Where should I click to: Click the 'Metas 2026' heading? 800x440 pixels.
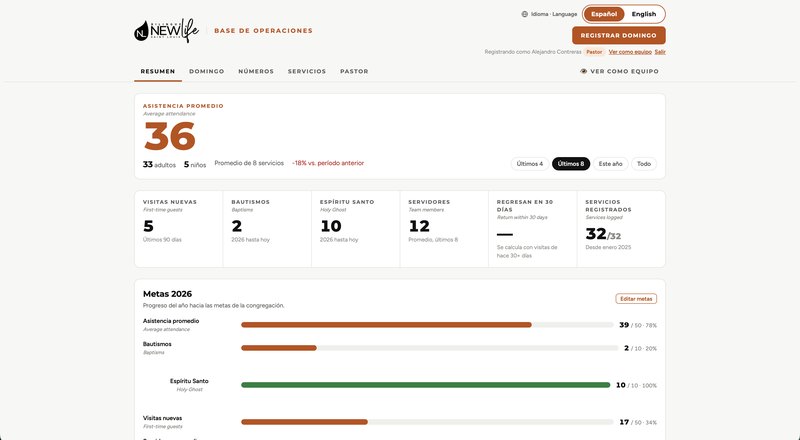tap(167, 294)
